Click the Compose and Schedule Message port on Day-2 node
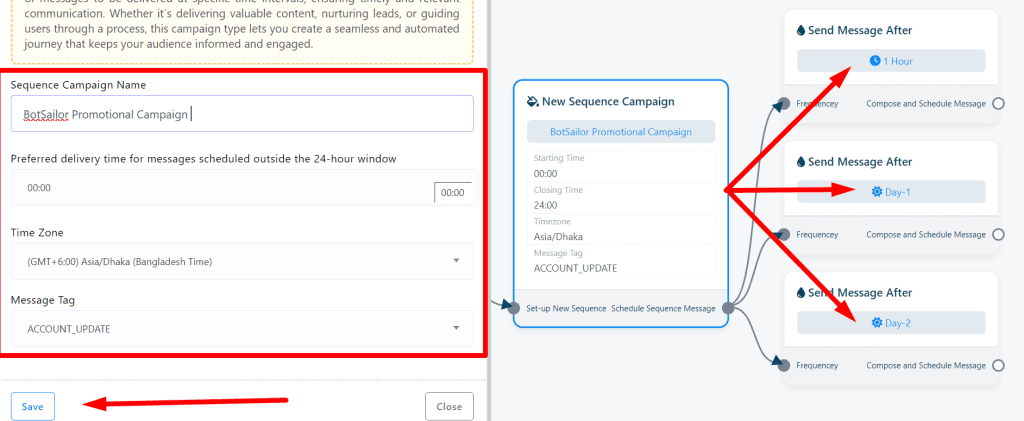The width and height of the screenshot is (1024, 421). click(x=997, y=366)
